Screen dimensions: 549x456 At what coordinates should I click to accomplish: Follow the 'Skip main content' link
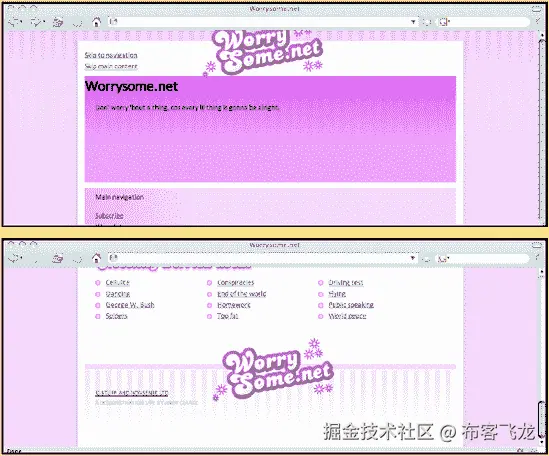coord(111,66)
